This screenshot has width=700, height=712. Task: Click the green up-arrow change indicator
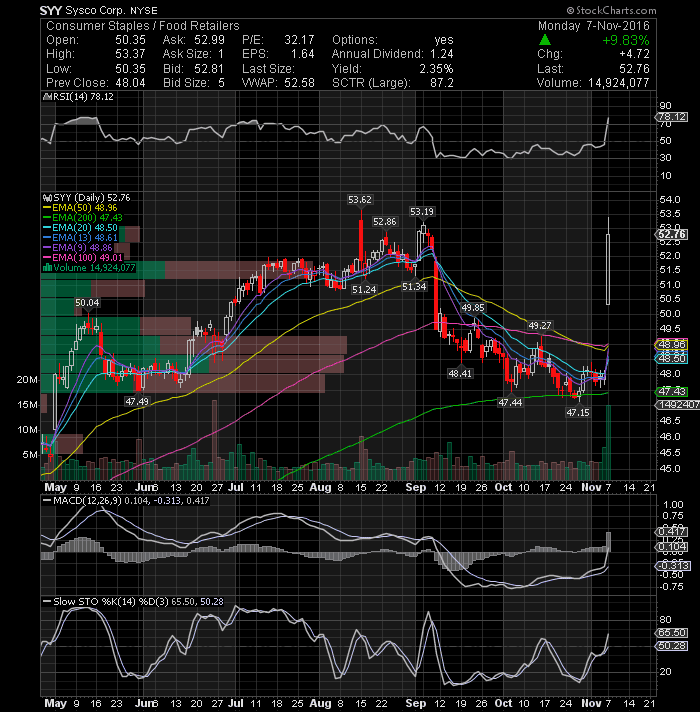[545, 40]
